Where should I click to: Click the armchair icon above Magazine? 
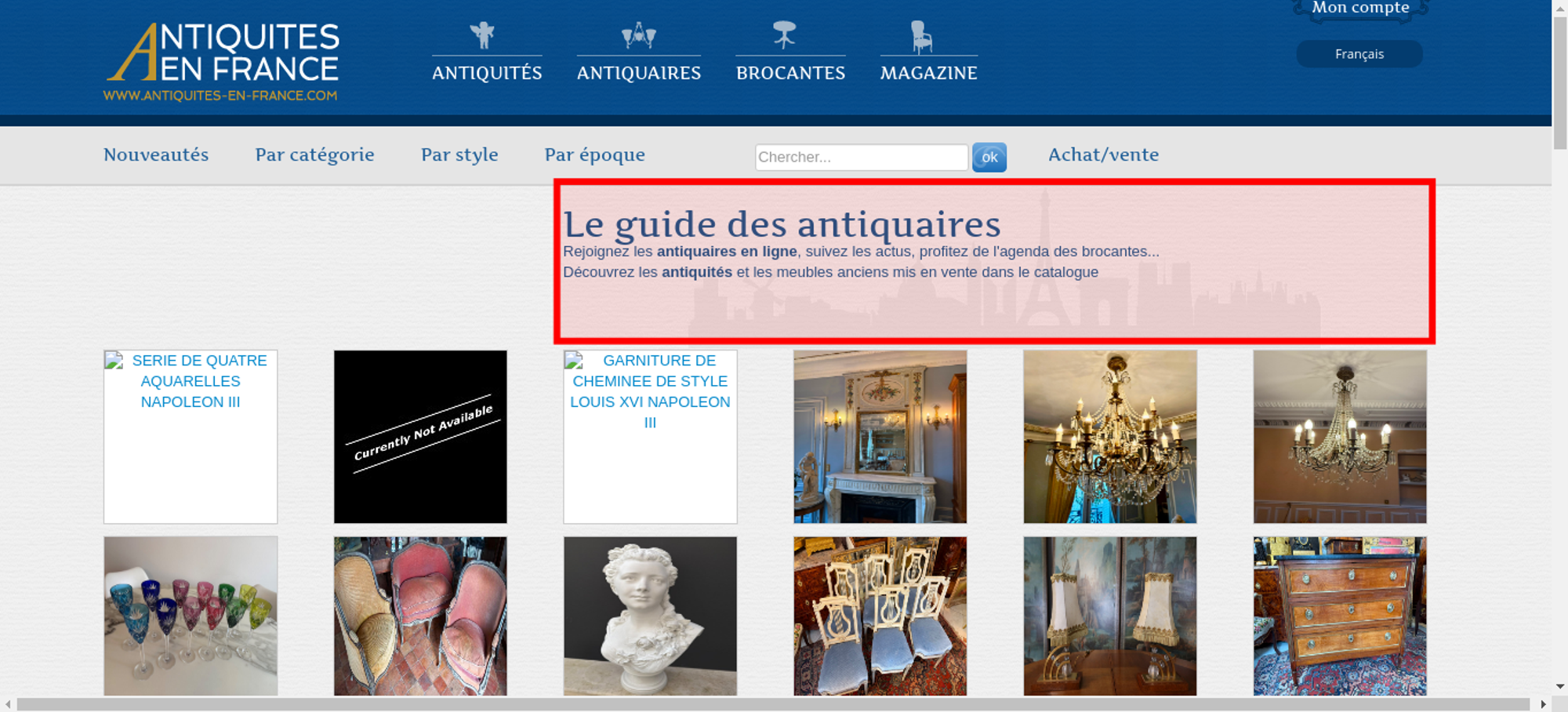(x=921, y=37)
